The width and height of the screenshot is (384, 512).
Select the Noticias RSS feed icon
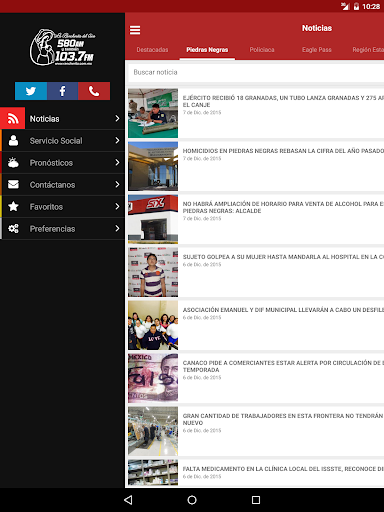click(x=13, y=118)
